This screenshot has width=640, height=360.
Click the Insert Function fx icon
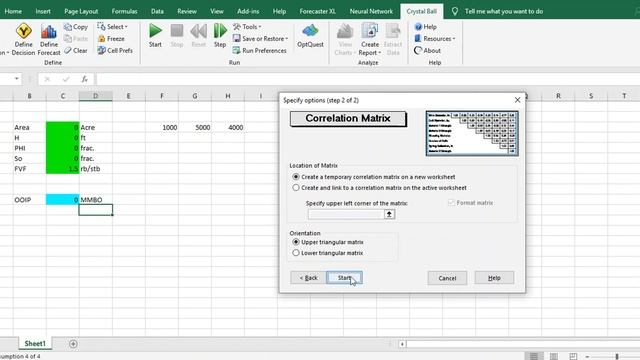tap(84, 79)
